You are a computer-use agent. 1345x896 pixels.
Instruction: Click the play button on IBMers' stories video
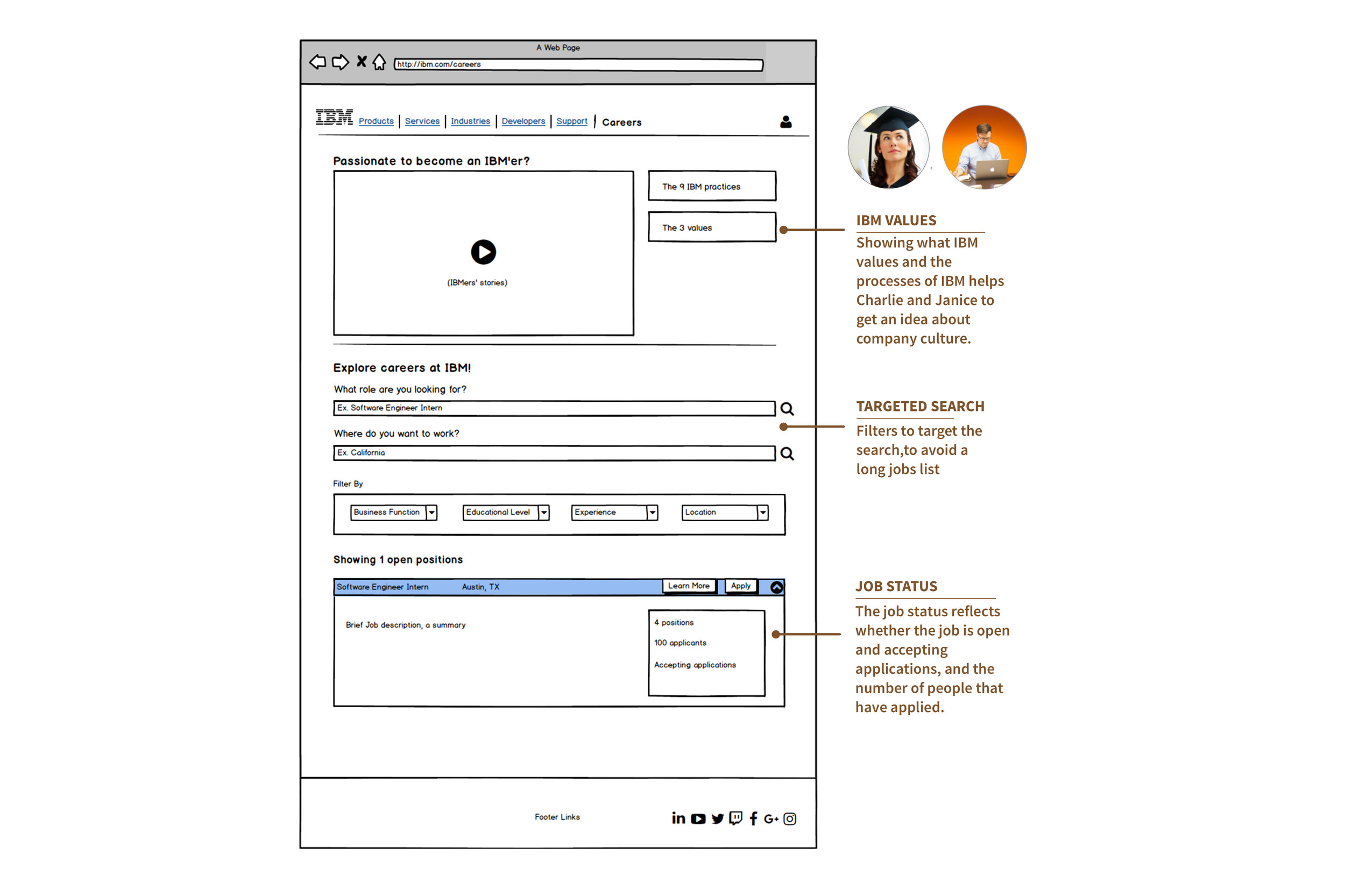[x=484, y=252]
